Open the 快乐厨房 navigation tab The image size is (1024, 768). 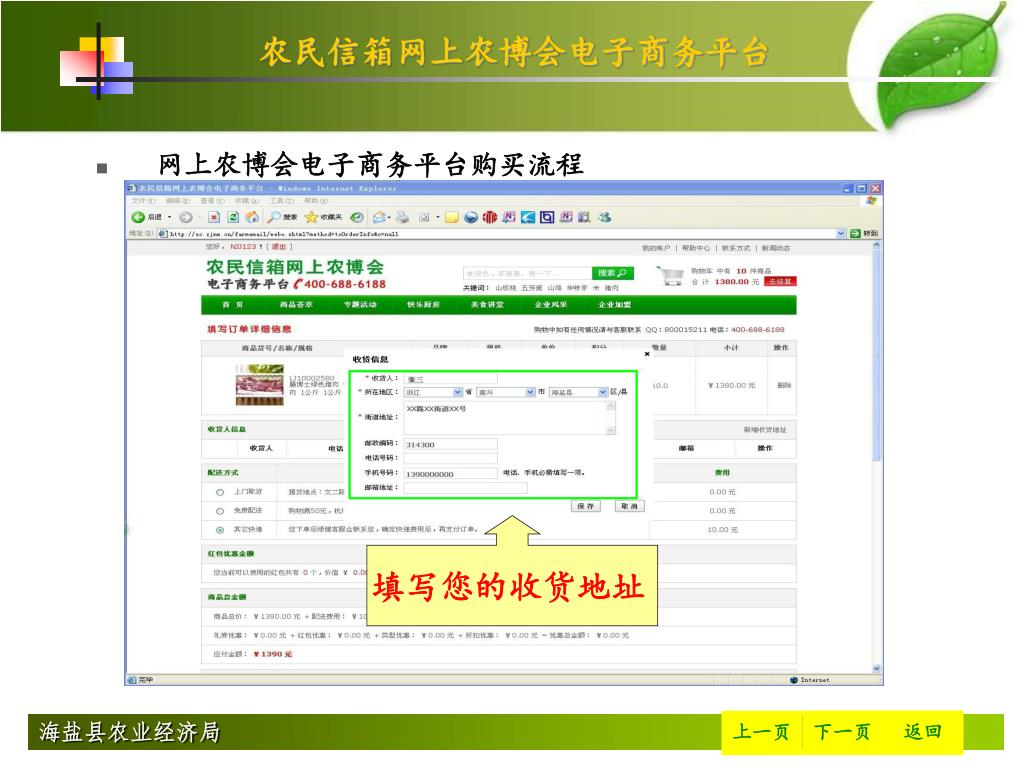point(423,305)
